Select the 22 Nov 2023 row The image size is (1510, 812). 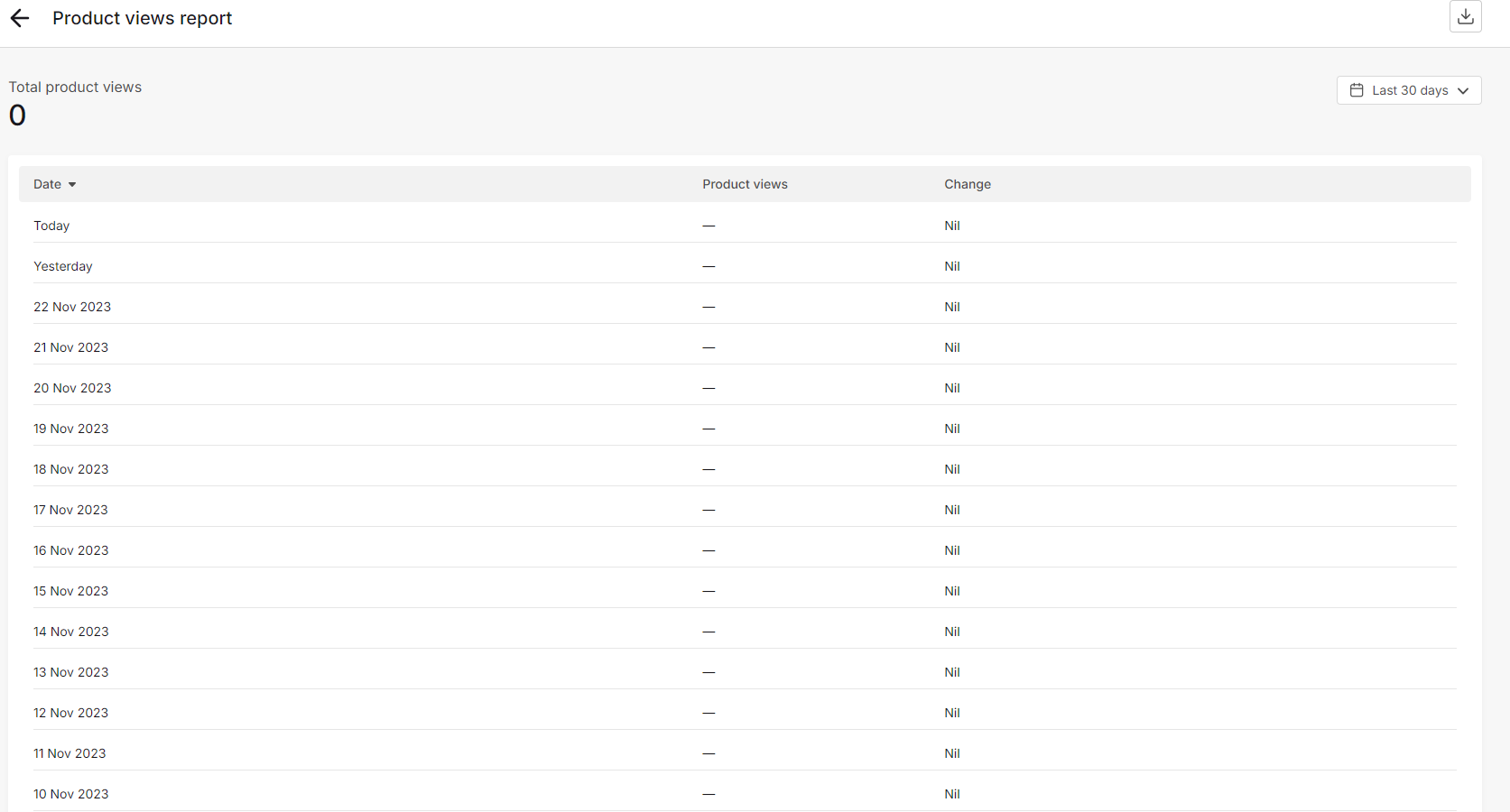tap(745, 307)
